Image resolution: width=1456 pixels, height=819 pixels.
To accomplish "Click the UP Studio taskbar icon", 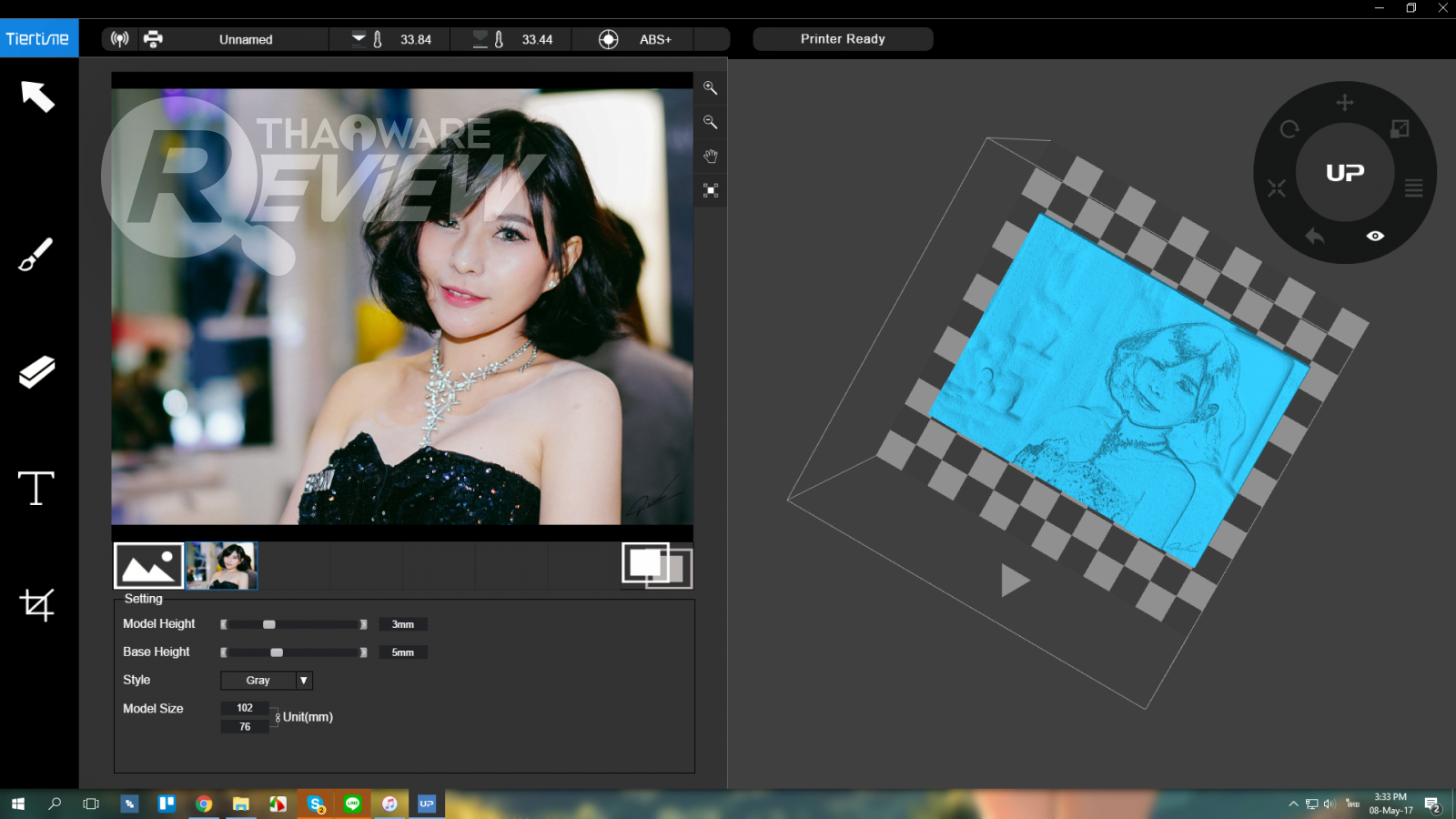I will coord(427,804).
